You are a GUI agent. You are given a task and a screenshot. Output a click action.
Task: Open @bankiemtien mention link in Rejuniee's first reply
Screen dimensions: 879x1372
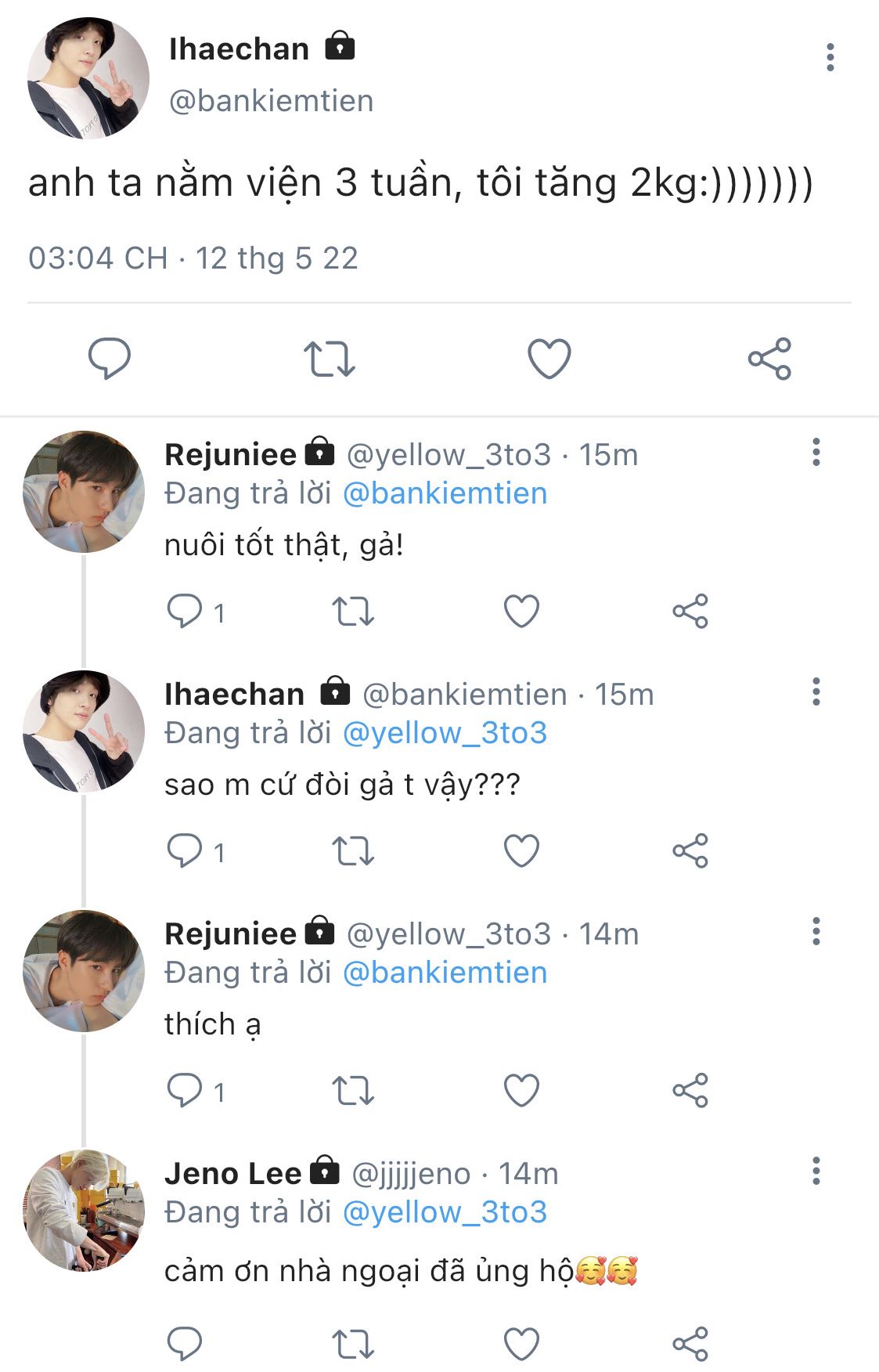tap(445, 493)
